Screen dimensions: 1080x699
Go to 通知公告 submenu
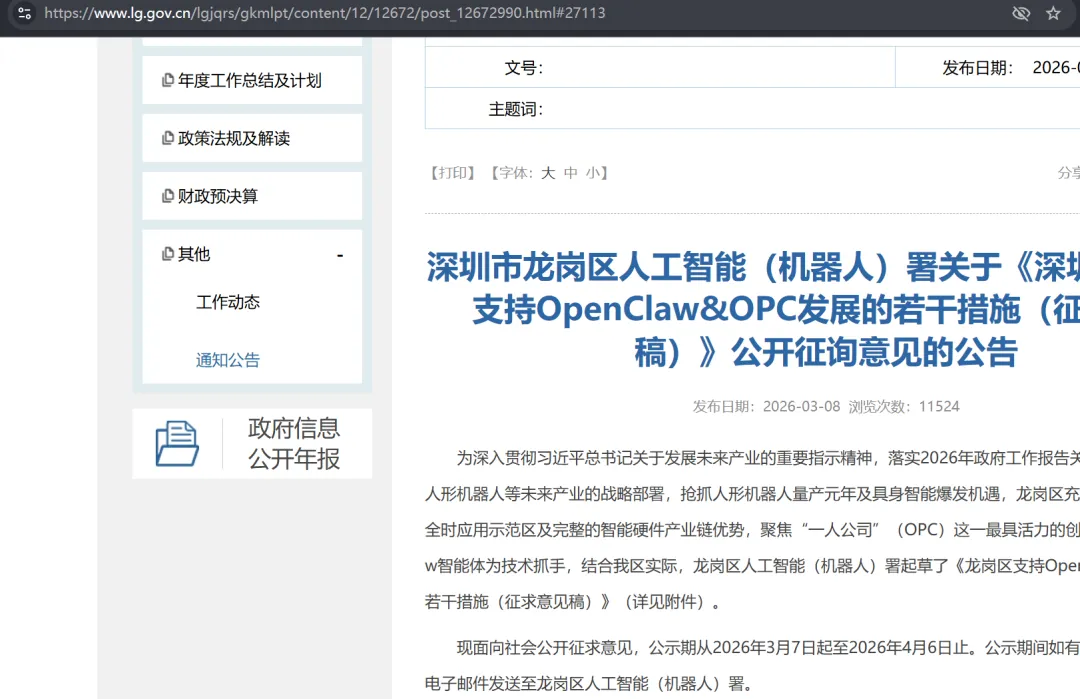tap(228, 360)
